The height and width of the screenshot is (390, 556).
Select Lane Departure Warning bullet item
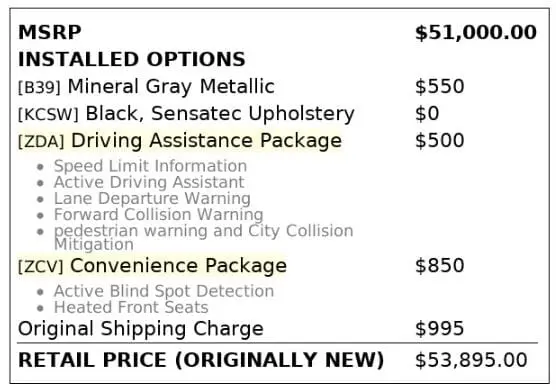152,199
